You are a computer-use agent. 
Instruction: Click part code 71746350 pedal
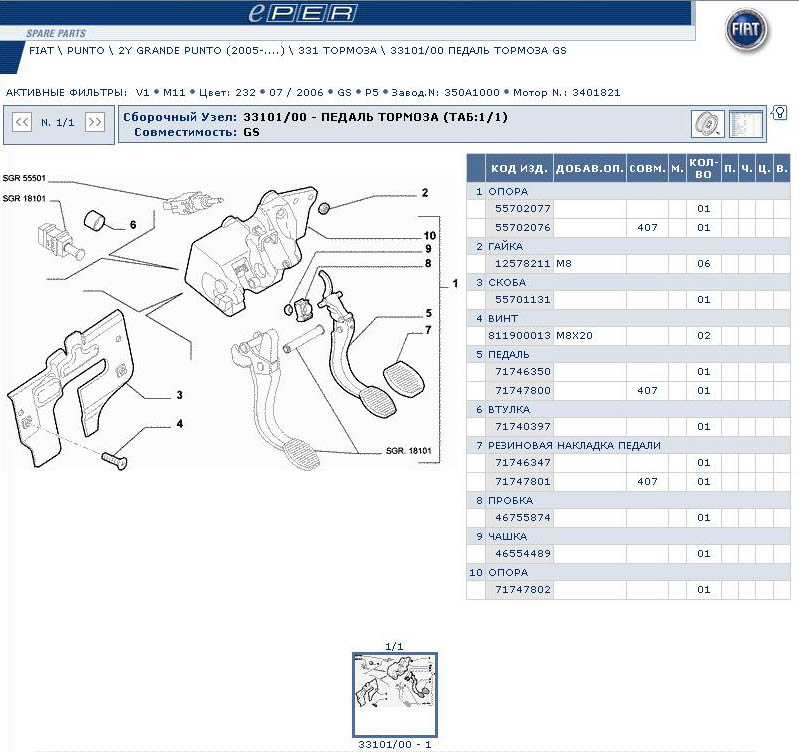coord(523,372)
